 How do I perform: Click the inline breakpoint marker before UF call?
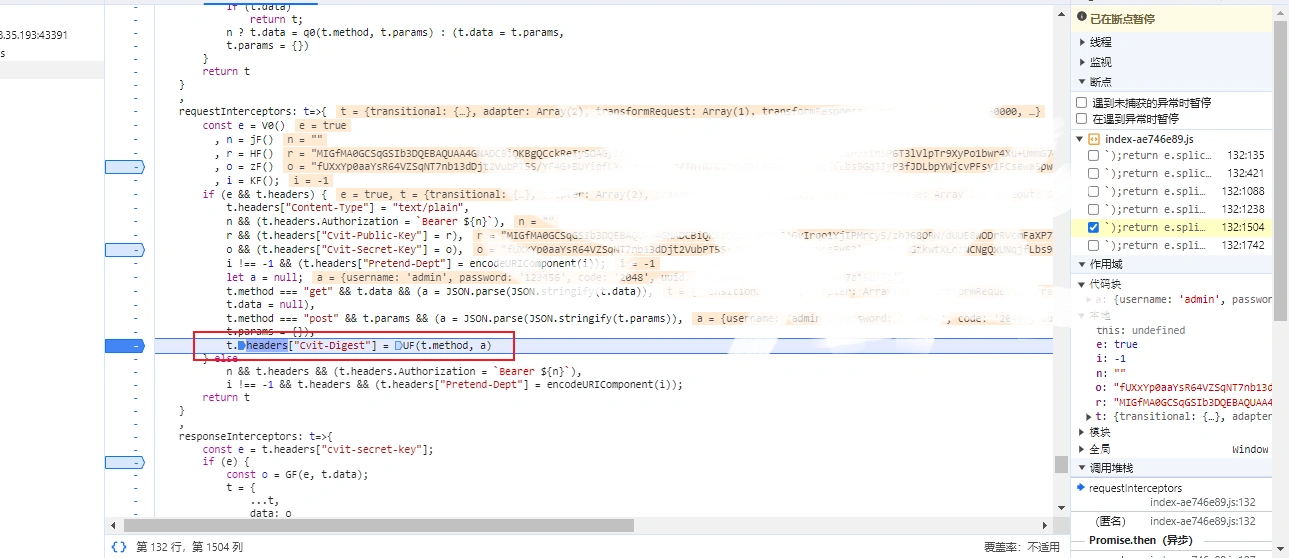tap(398, 345)
